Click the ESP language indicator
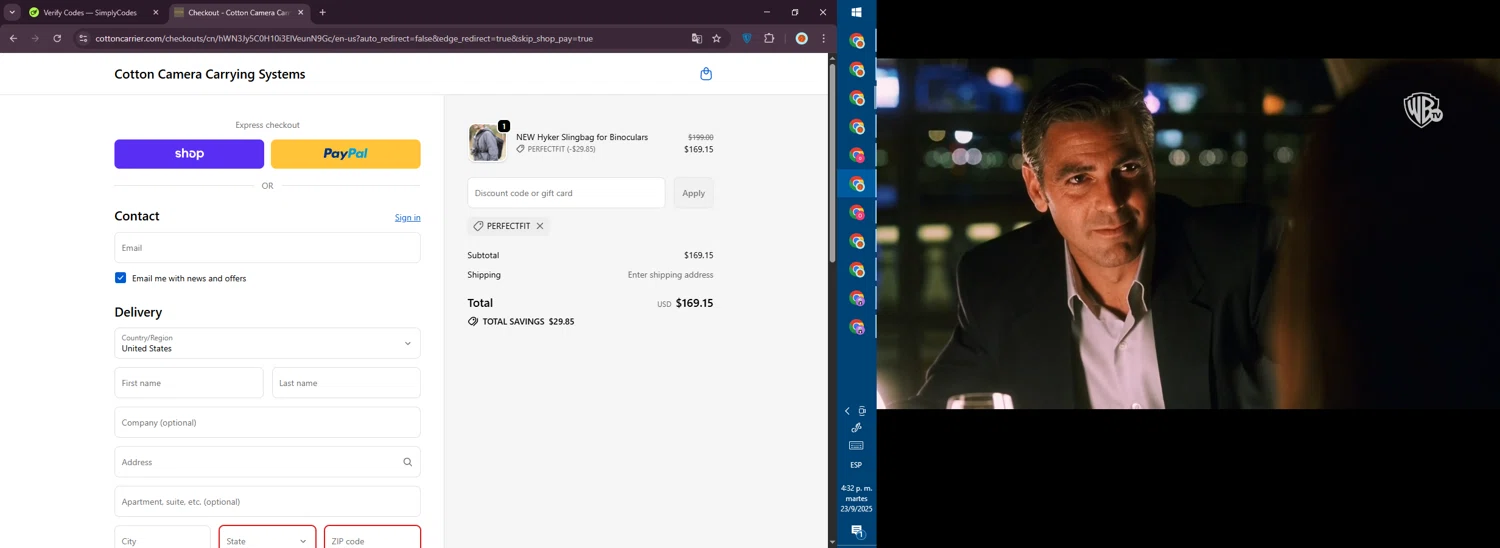Viewport: 1500px width, 548px height. coord(856,465)
